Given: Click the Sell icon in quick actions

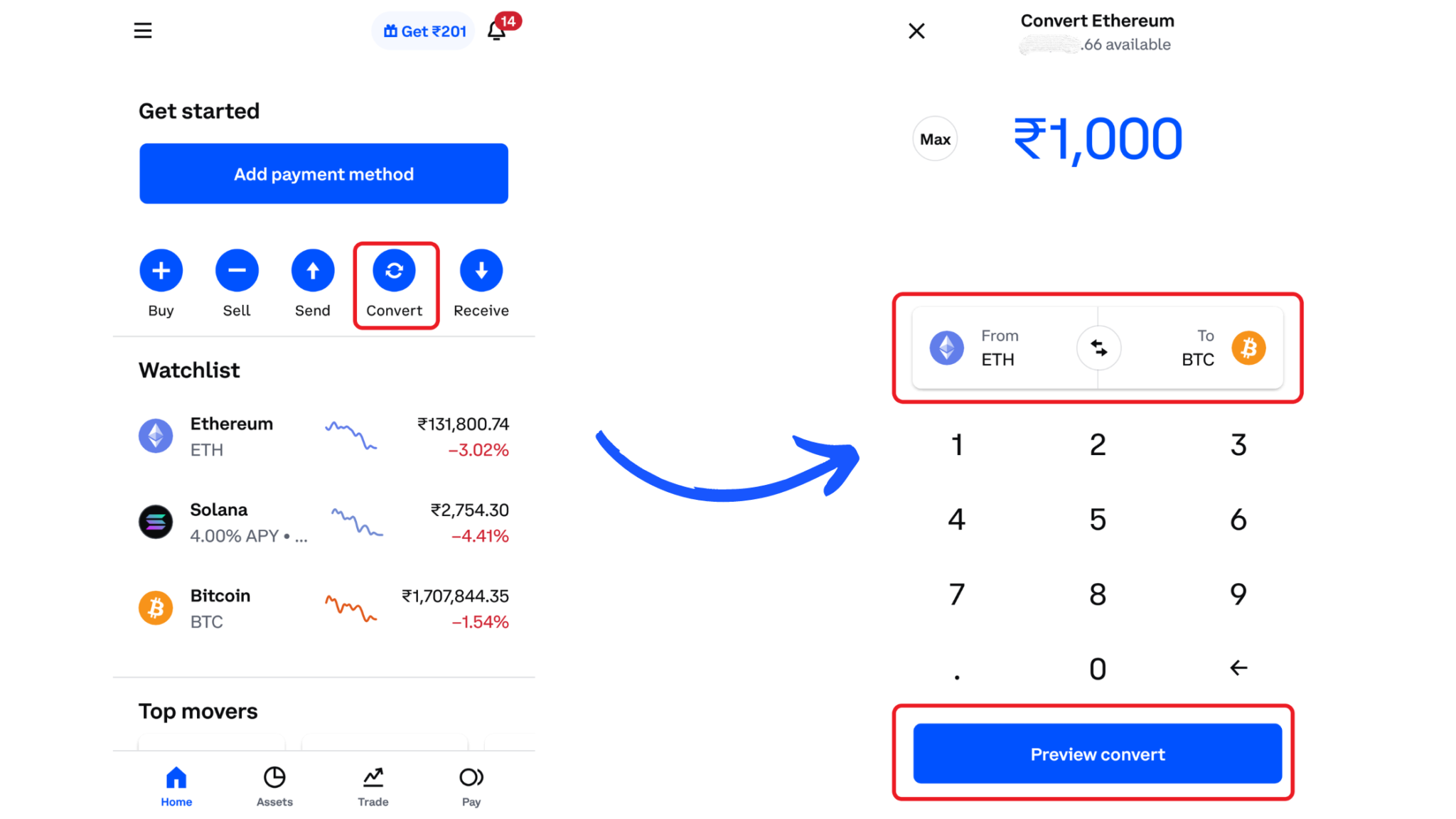Looking at the screenshot, I should [236, 269].
